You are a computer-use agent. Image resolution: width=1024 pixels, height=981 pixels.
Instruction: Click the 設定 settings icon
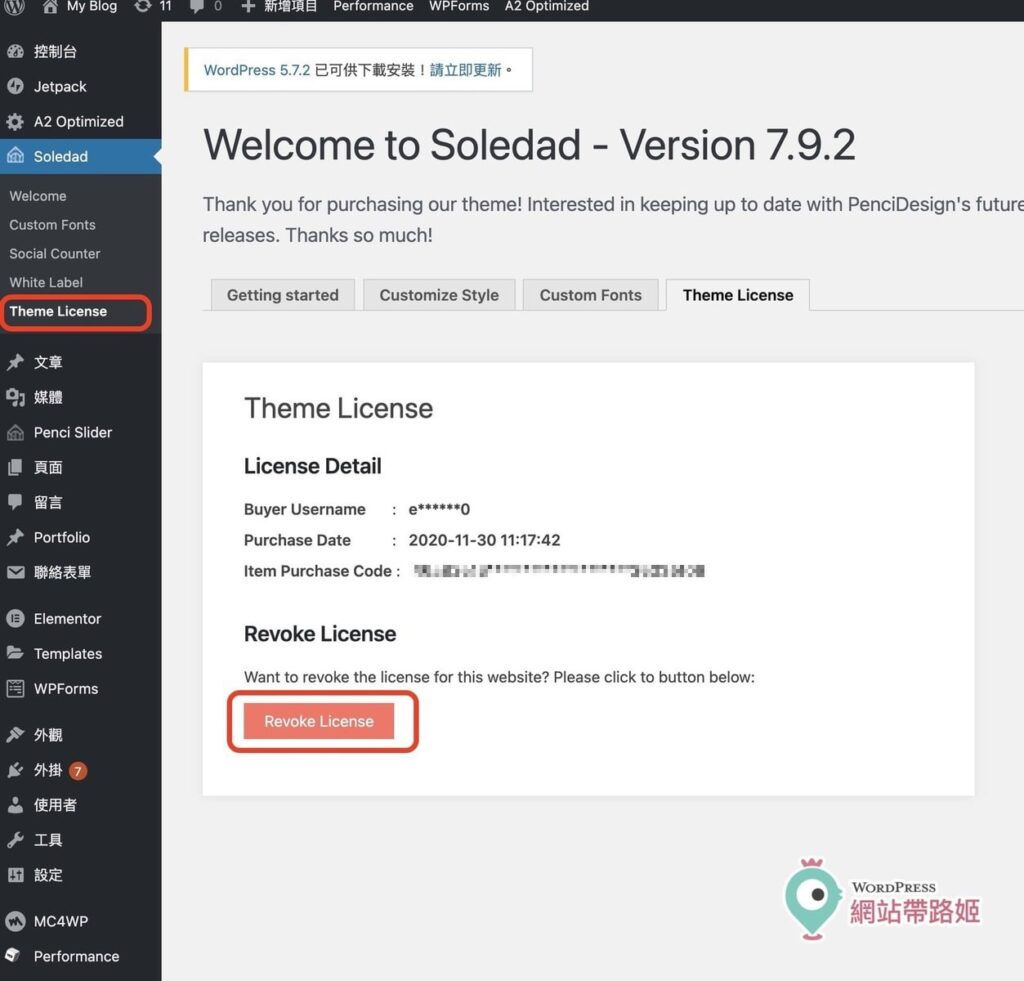[x=15, y=875]
